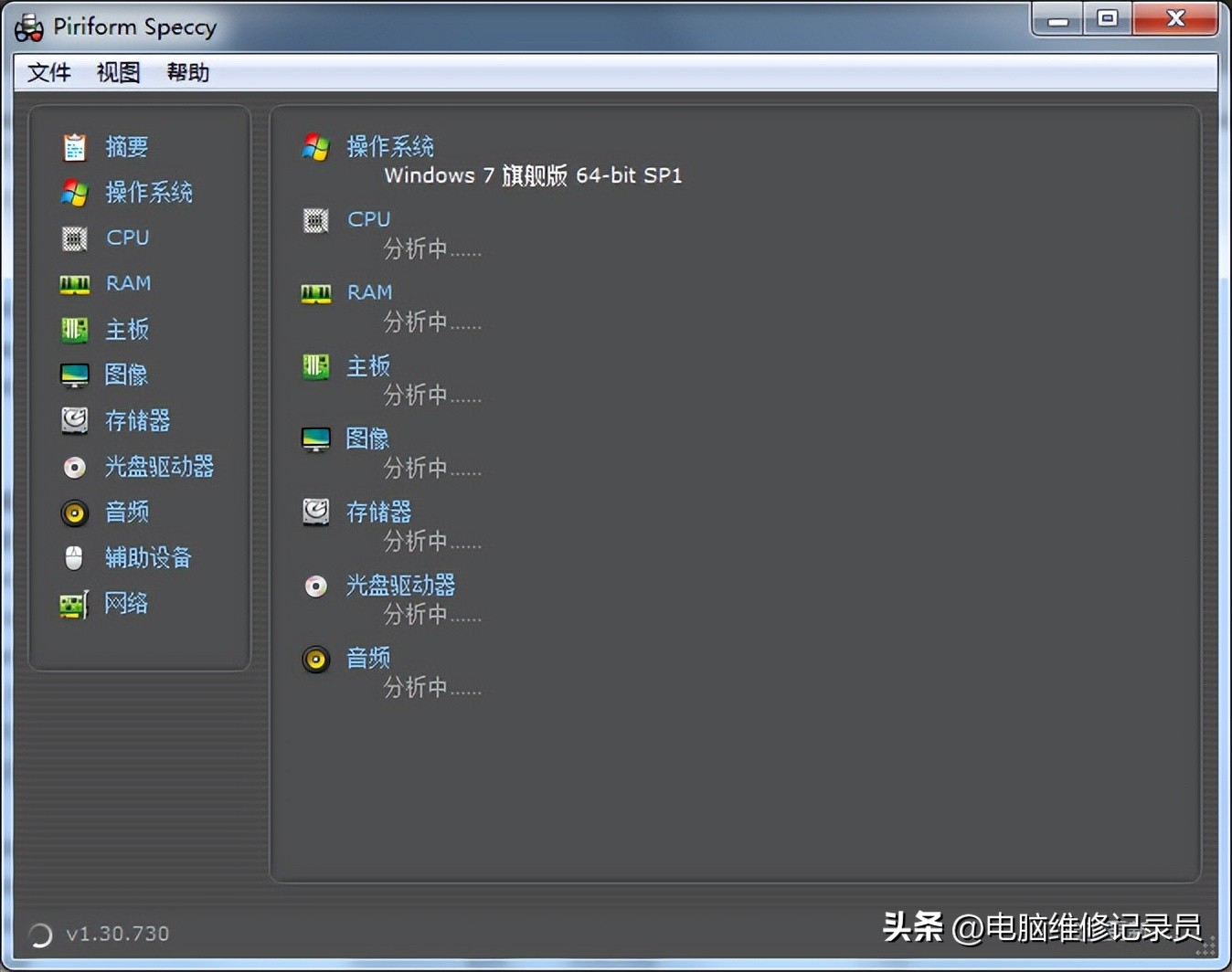Open the 视图 menu
Image resolution: width=1232 pixels, height=972 pixels.
pyautogui.click(x=117, y=72)
